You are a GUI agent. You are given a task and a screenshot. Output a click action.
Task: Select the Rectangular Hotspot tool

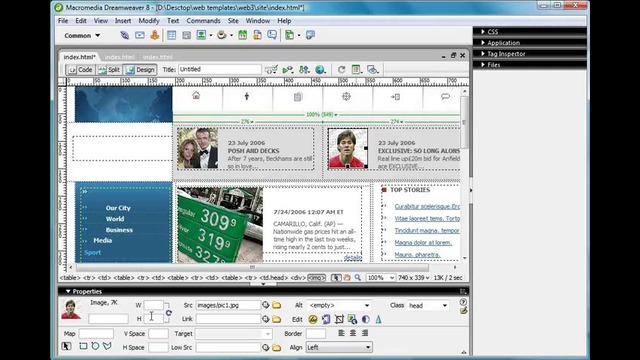(83, 346)
